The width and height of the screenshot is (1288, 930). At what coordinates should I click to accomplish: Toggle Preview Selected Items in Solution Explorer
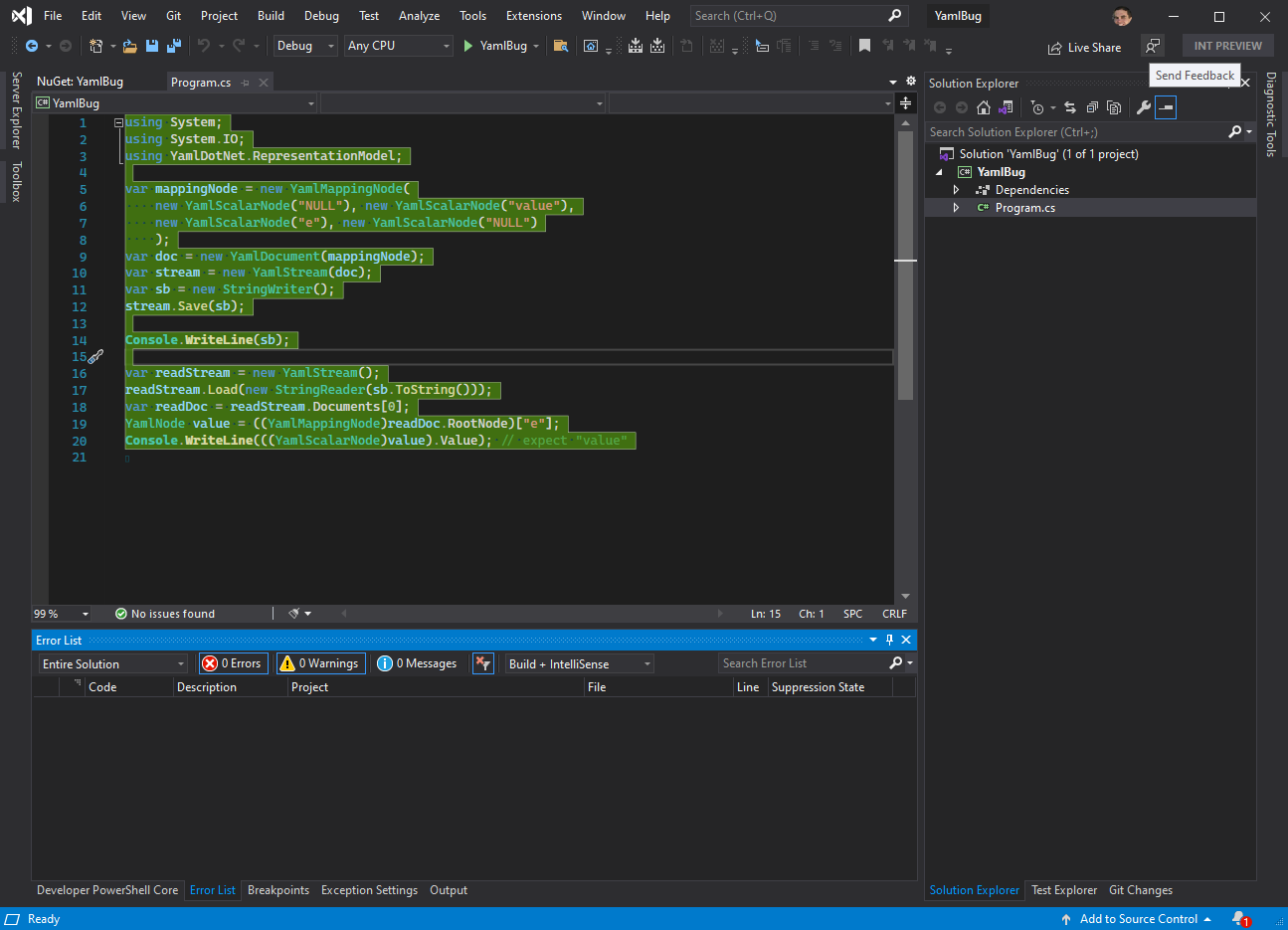click(x=1165, y=107)
